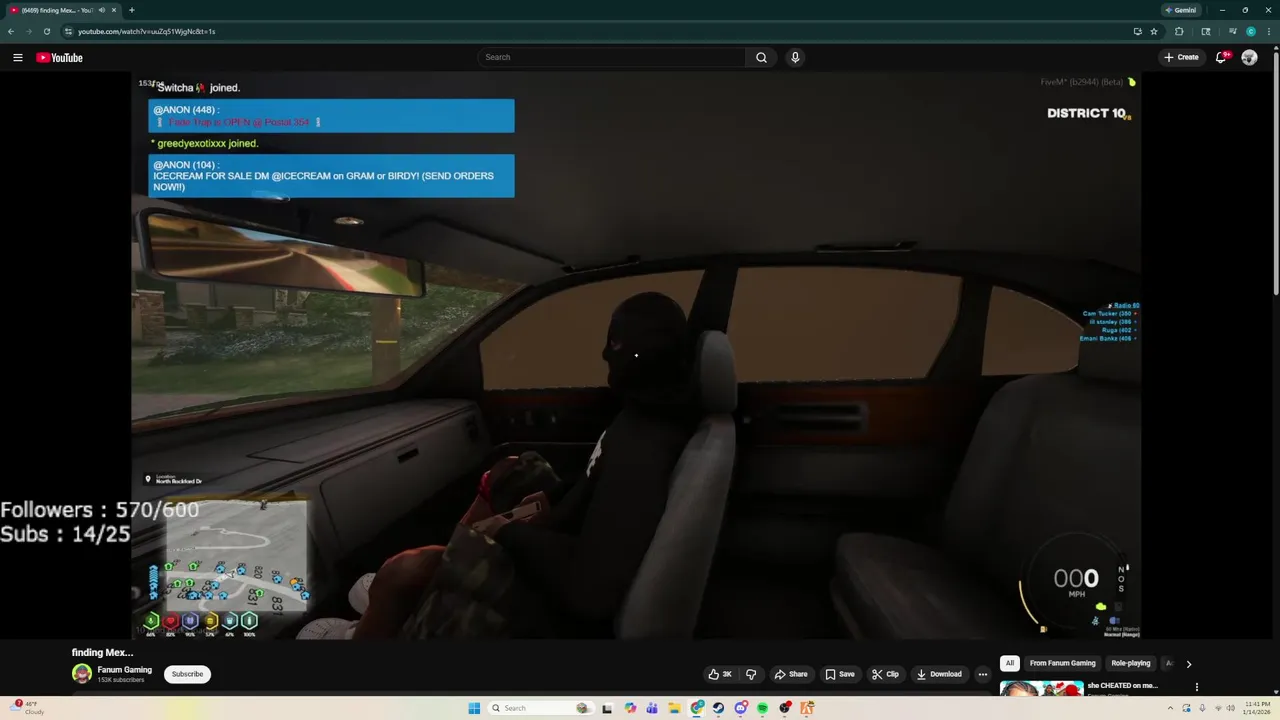View site information icon in address bar
Viewport: 1280px width, 720px height.
coord(68,31)
